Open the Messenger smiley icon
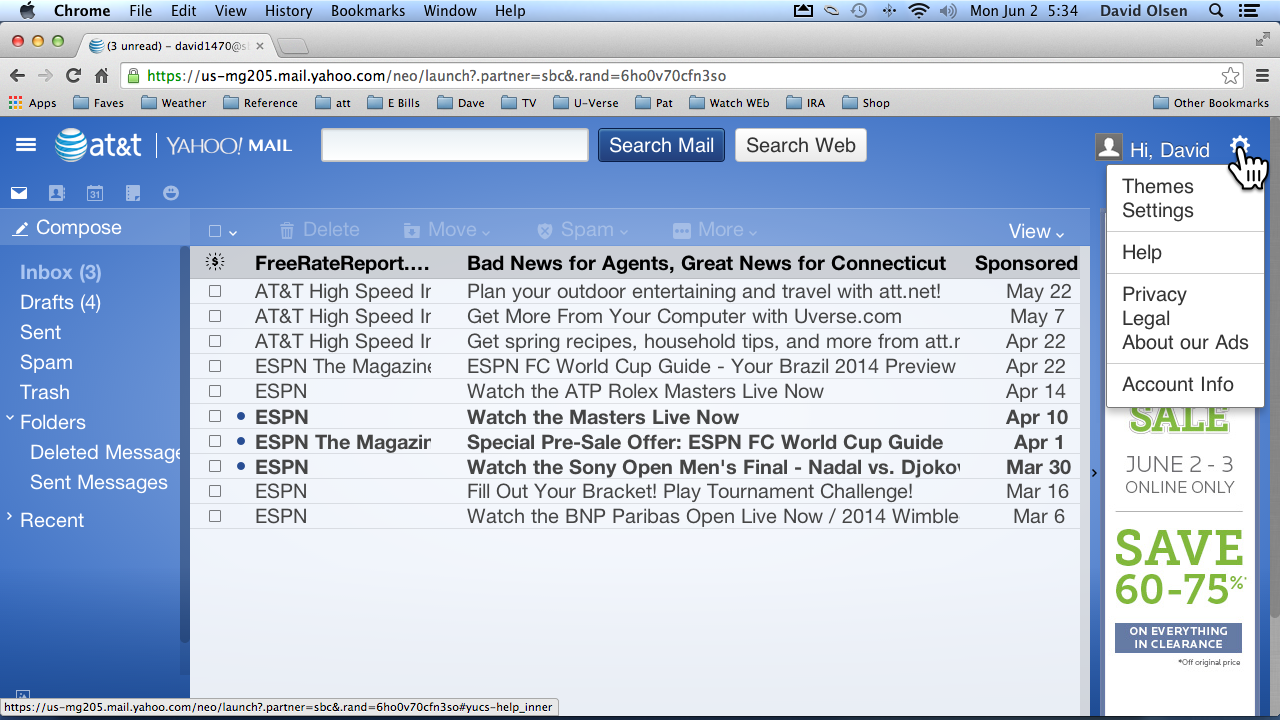 click(x=171, y=193)
